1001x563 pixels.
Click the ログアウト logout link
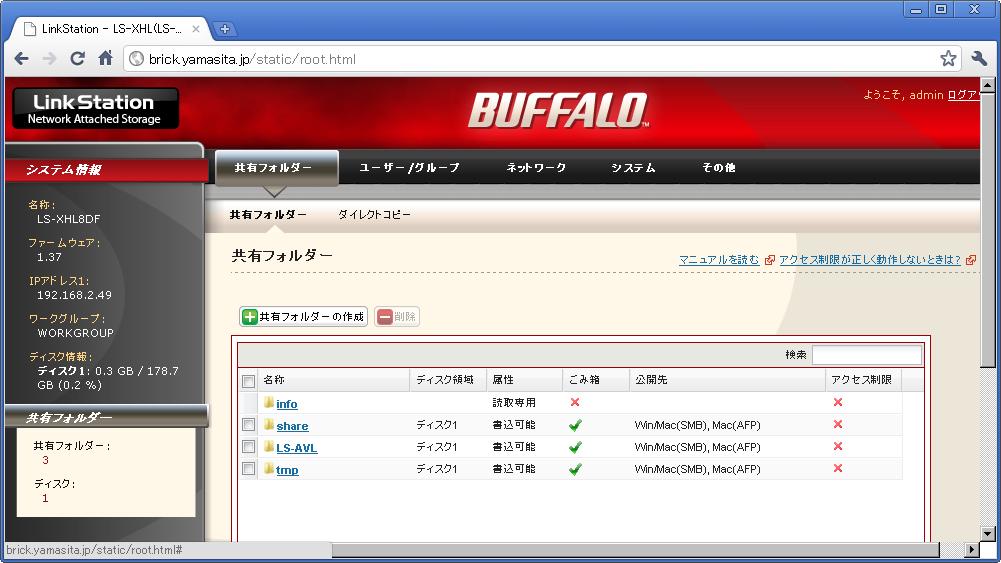[x=963, y=95]
